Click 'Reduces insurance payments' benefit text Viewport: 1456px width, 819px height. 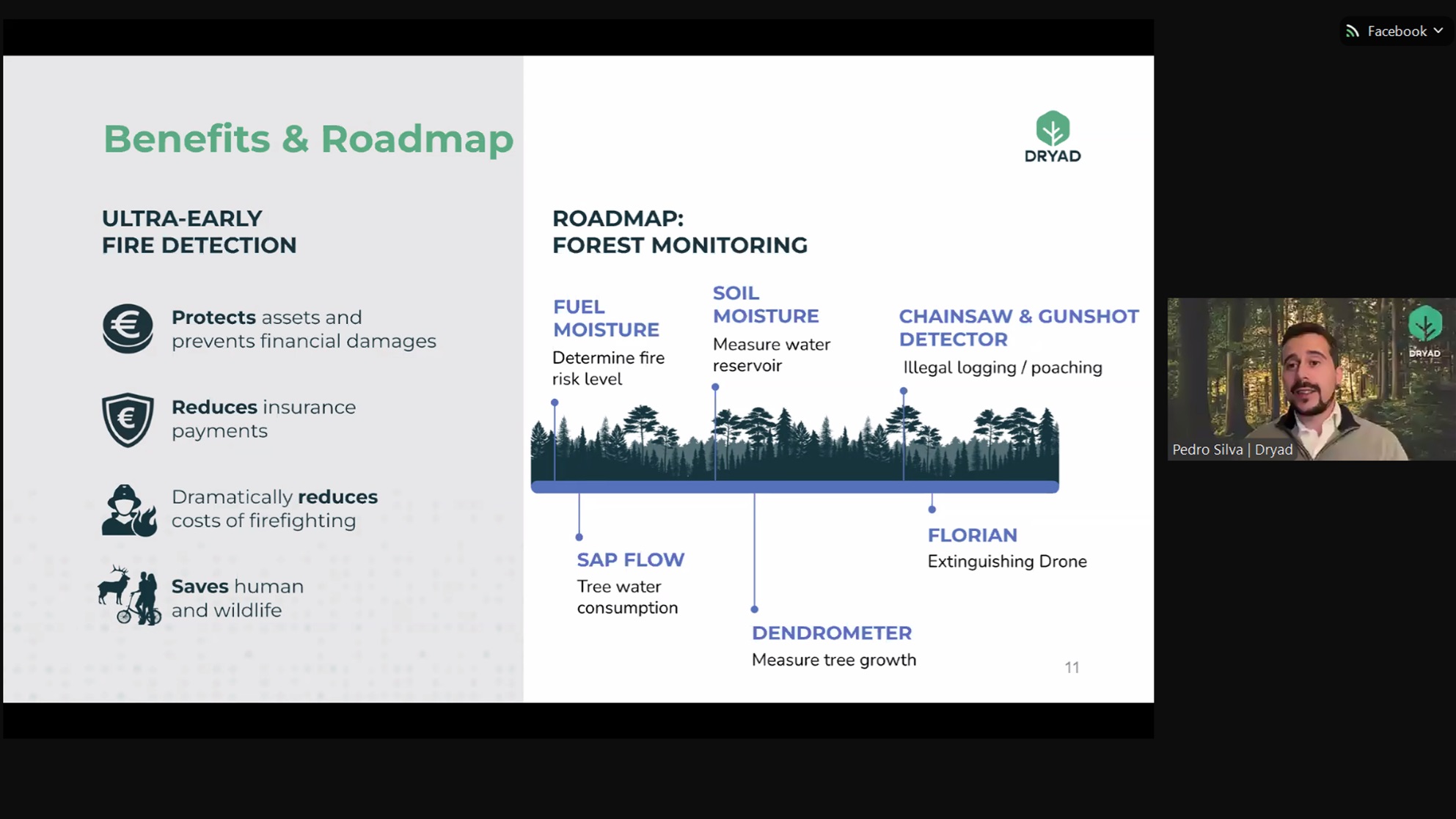pos(263,419)
